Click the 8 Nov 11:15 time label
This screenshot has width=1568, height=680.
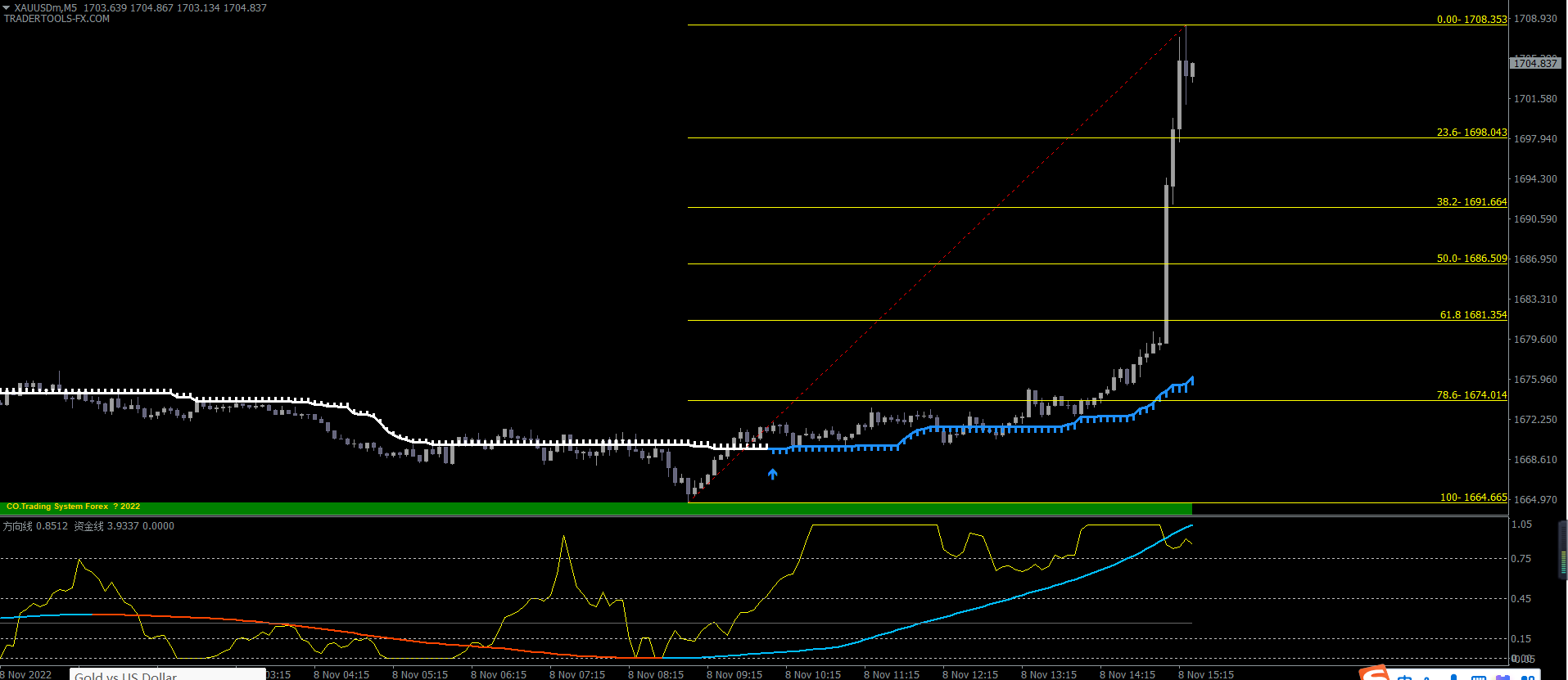892,674
